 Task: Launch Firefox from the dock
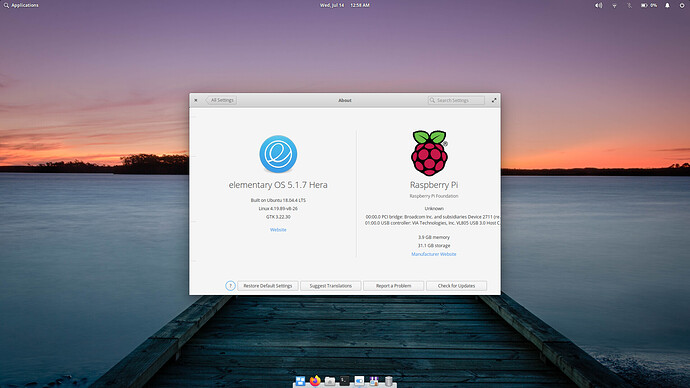tap(315, 381)
